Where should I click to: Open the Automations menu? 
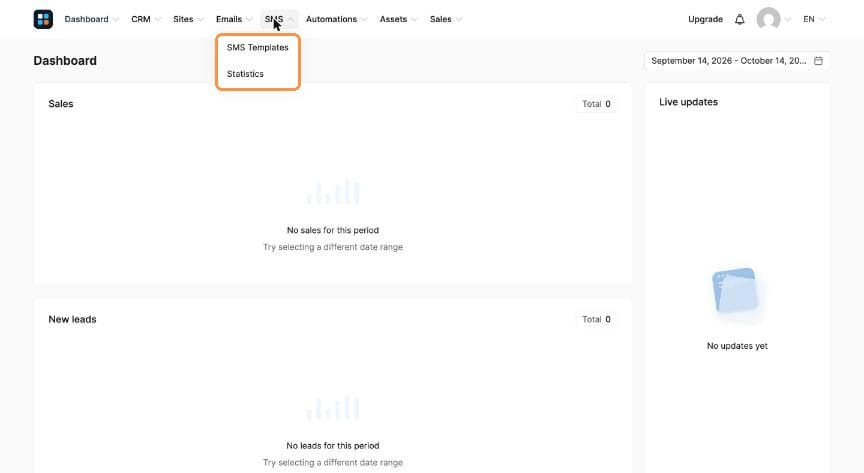click(x=336, y=19)
